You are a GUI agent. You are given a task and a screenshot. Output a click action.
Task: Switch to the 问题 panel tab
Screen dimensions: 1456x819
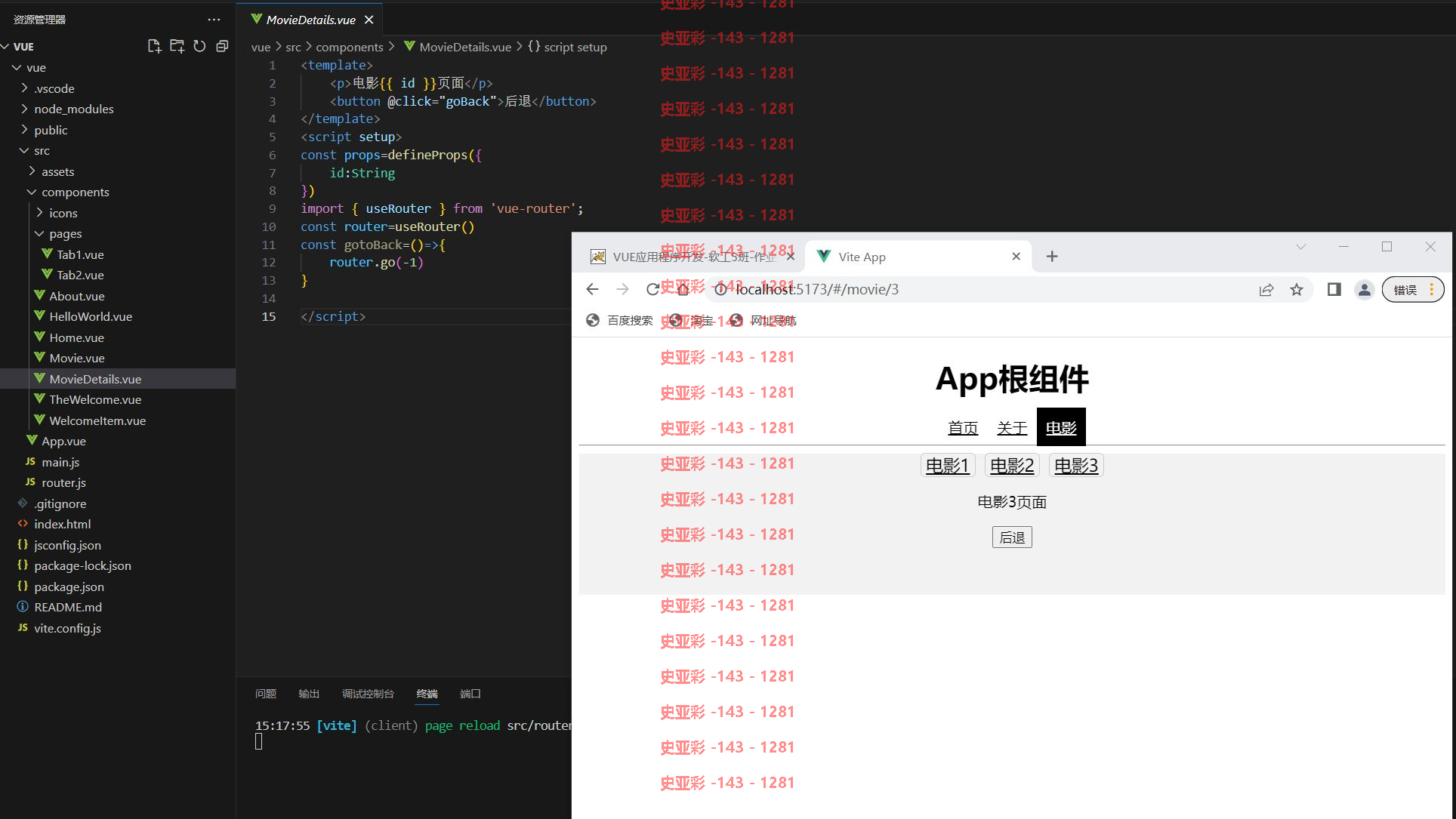[266, 694]
